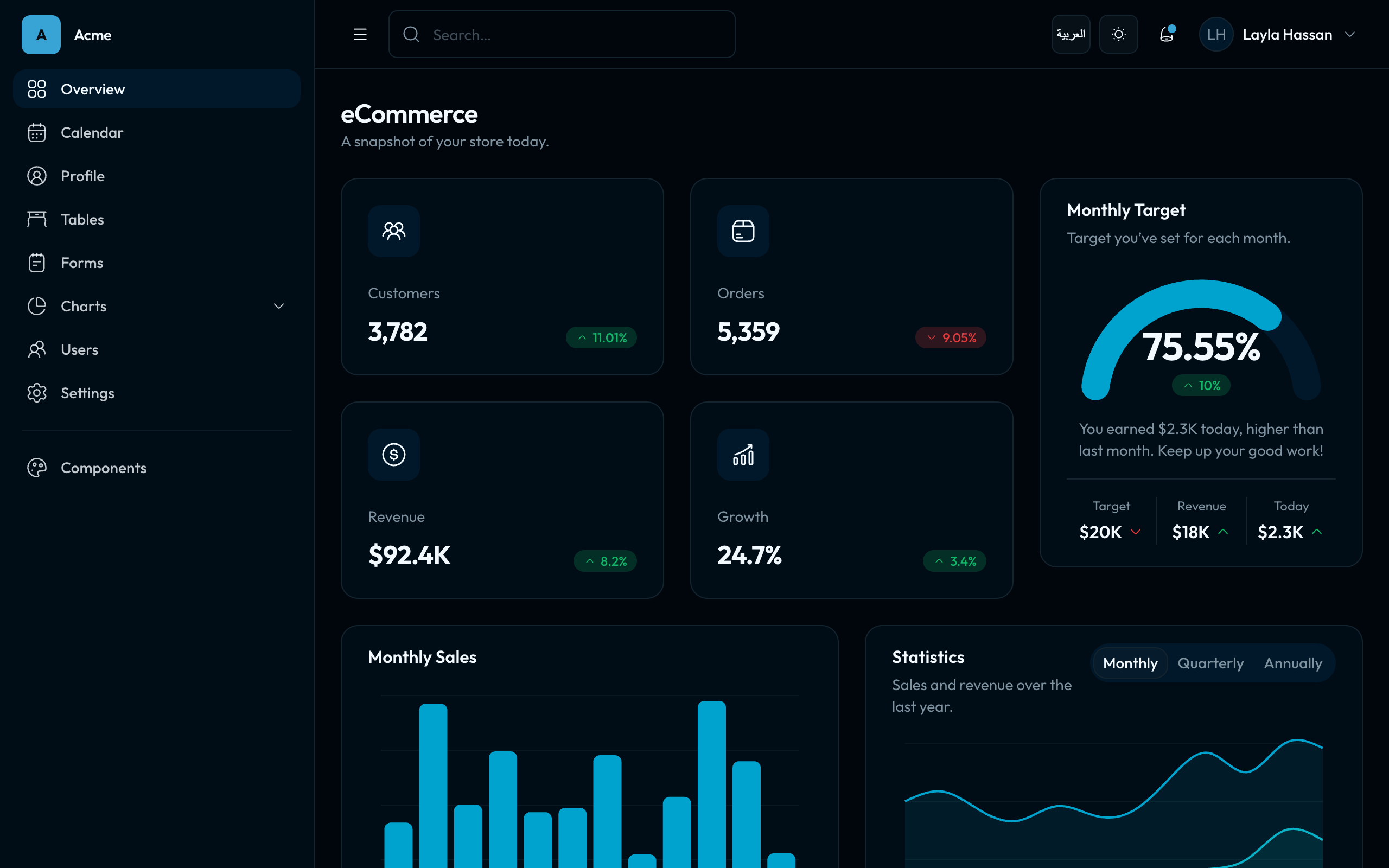
Task: Click the Statistics line chart area
Action: coord(1113,803)
